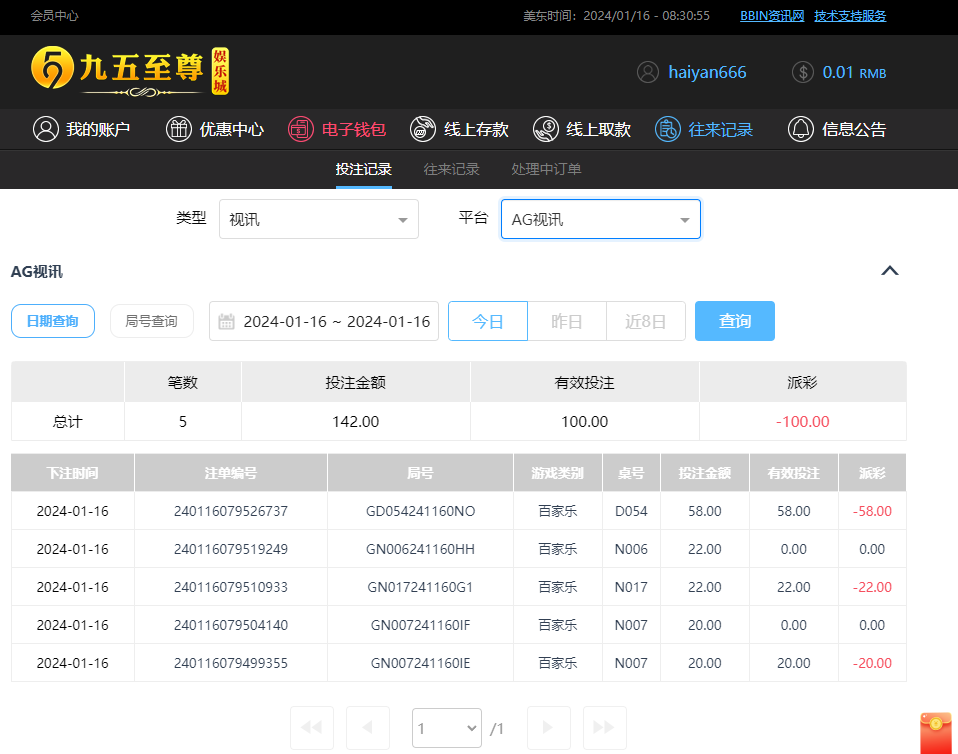Viewport: 958px width, 754px height.
Task: Collapse the AG视讯 section chevron
Action: [889, 271]
